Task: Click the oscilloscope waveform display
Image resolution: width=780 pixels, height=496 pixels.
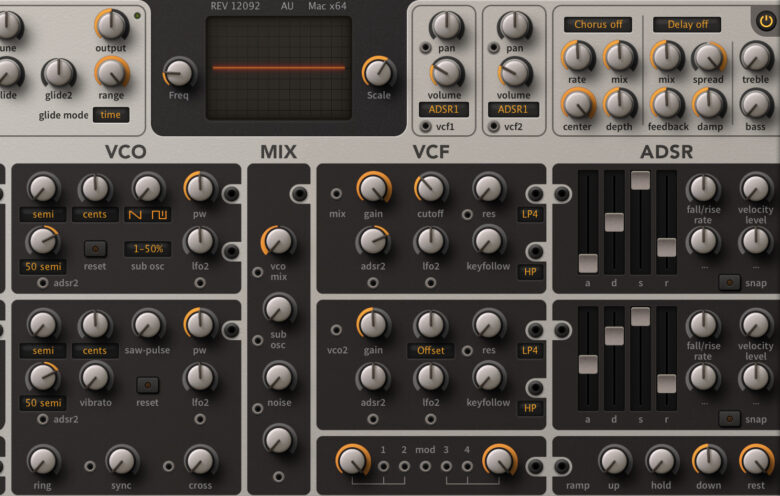Action: coord(279,68)
